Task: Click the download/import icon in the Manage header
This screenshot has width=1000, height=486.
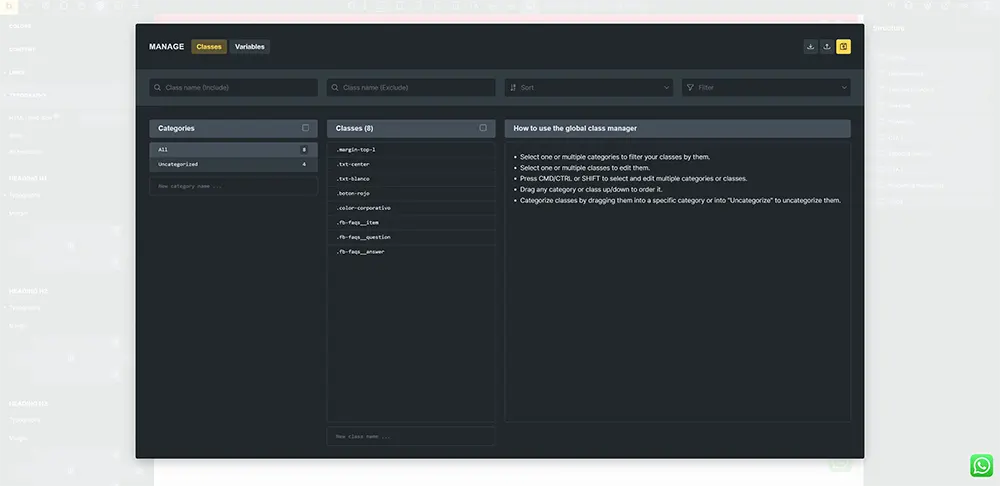Action: (810, 47)
